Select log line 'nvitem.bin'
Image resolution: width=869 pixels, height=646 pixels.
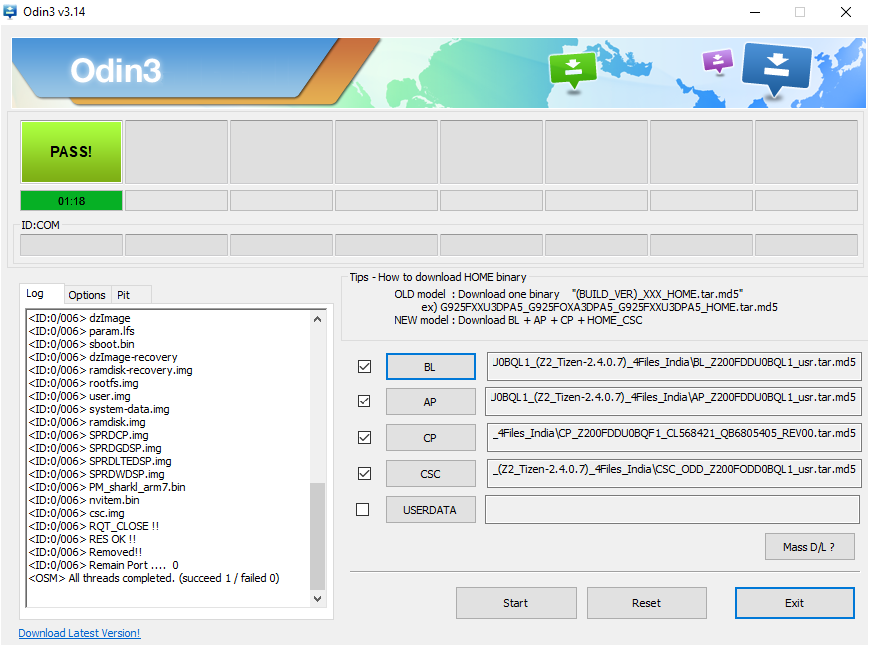point(84,500)
